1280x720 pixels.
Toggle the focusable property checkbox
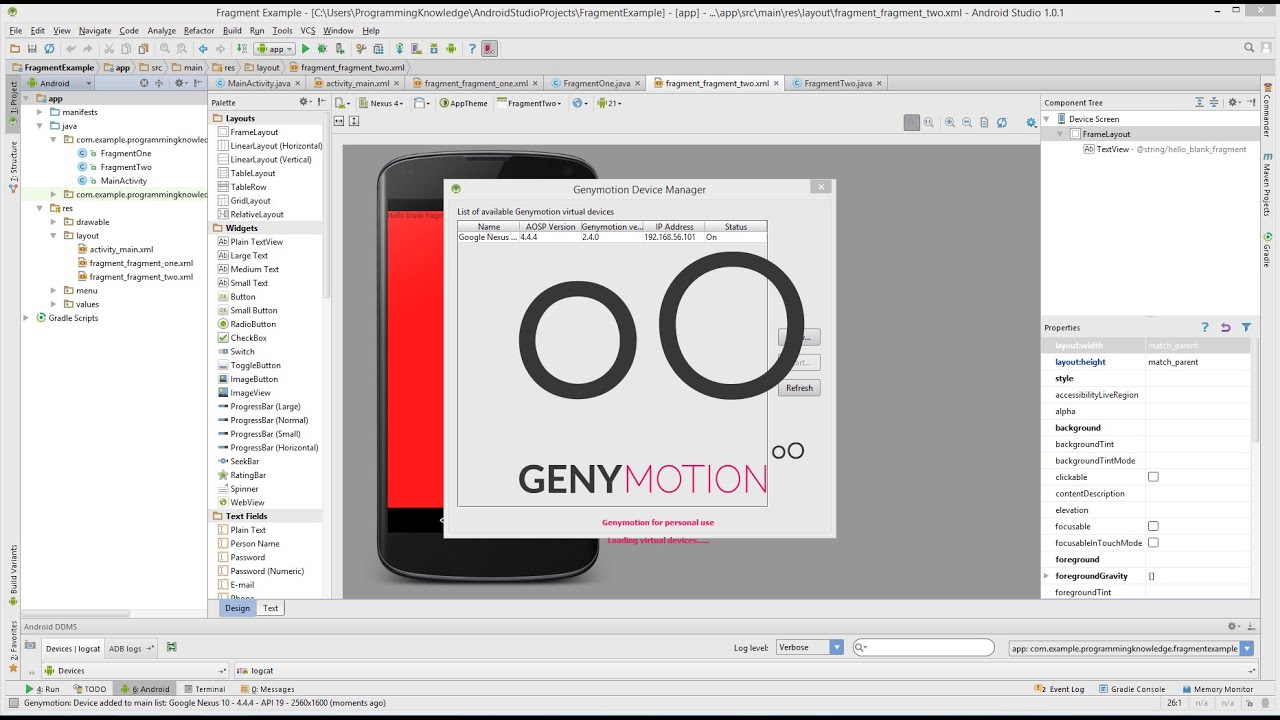(x=1153, y=526)
